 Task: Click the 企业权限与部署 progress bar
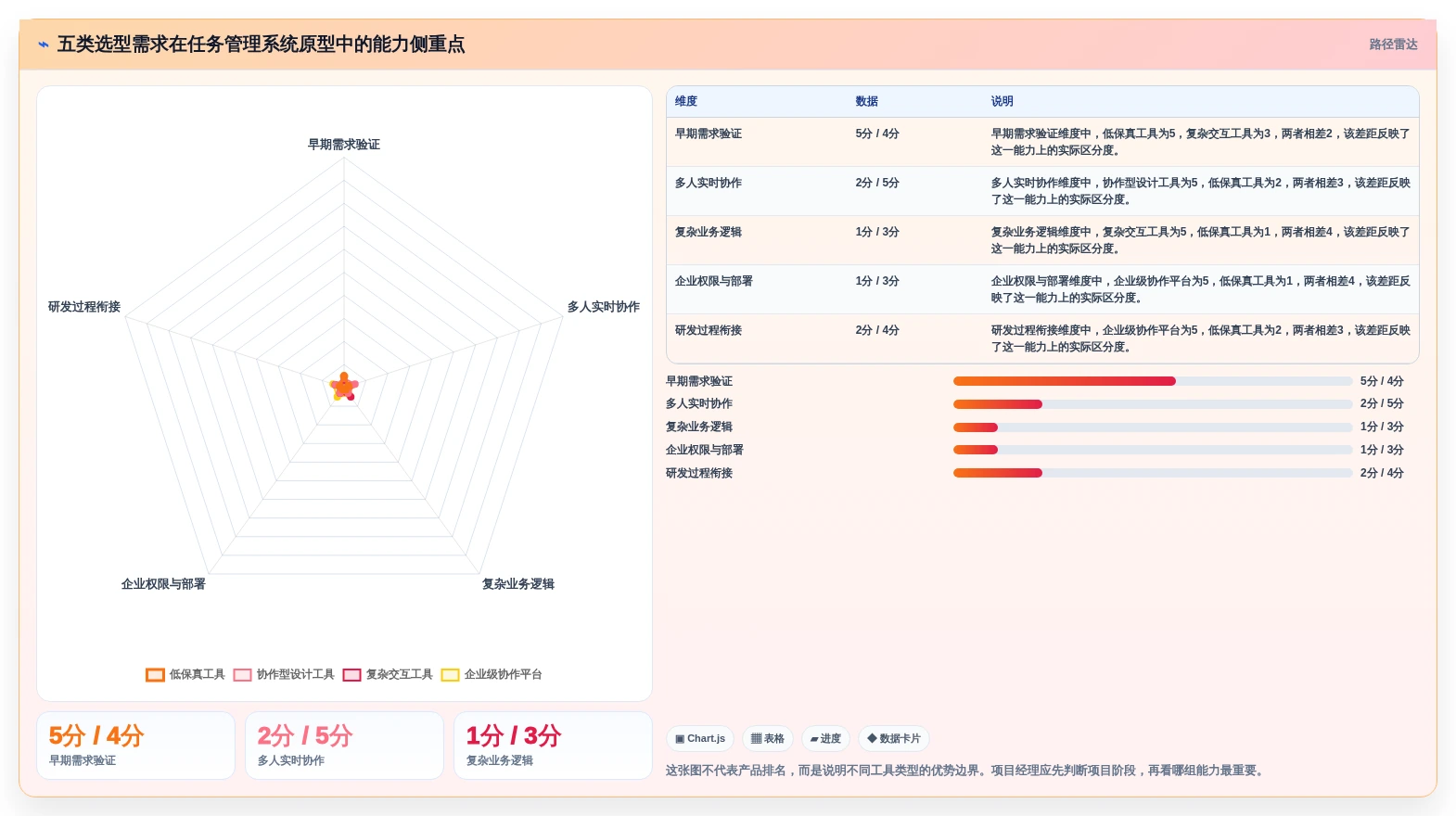tap(1153, 450)
